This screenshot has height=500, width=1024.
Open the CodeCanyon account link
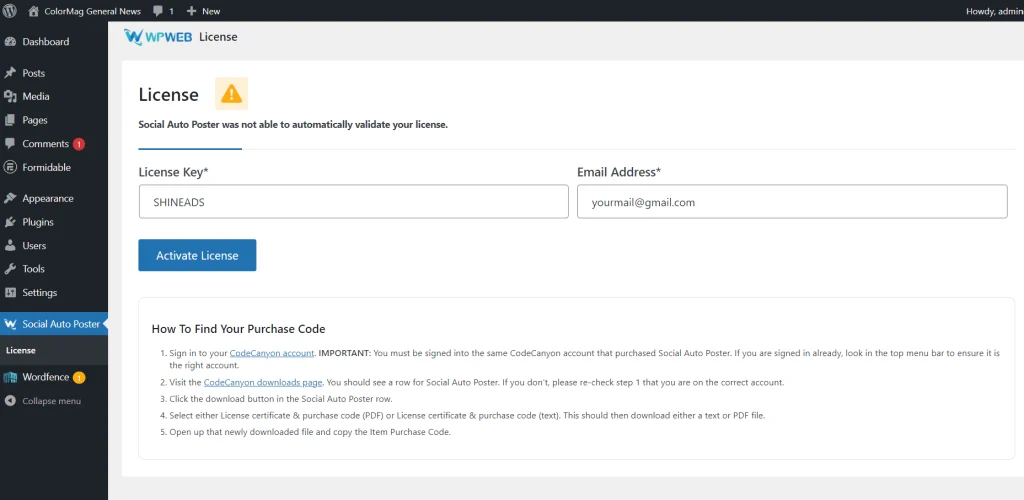(x=272, y=353)
